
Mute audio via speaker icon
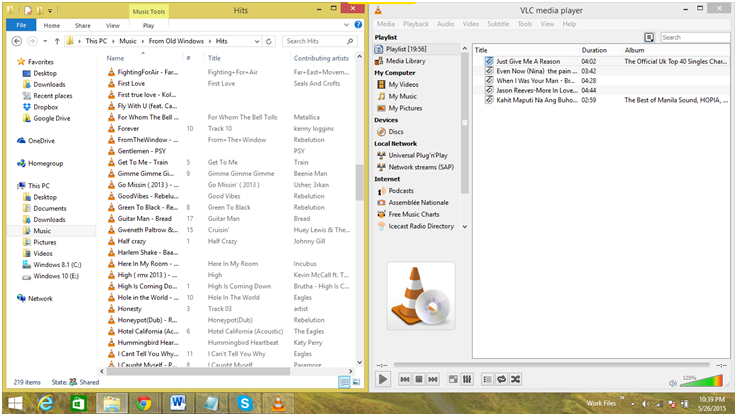[x=671, y=380]
